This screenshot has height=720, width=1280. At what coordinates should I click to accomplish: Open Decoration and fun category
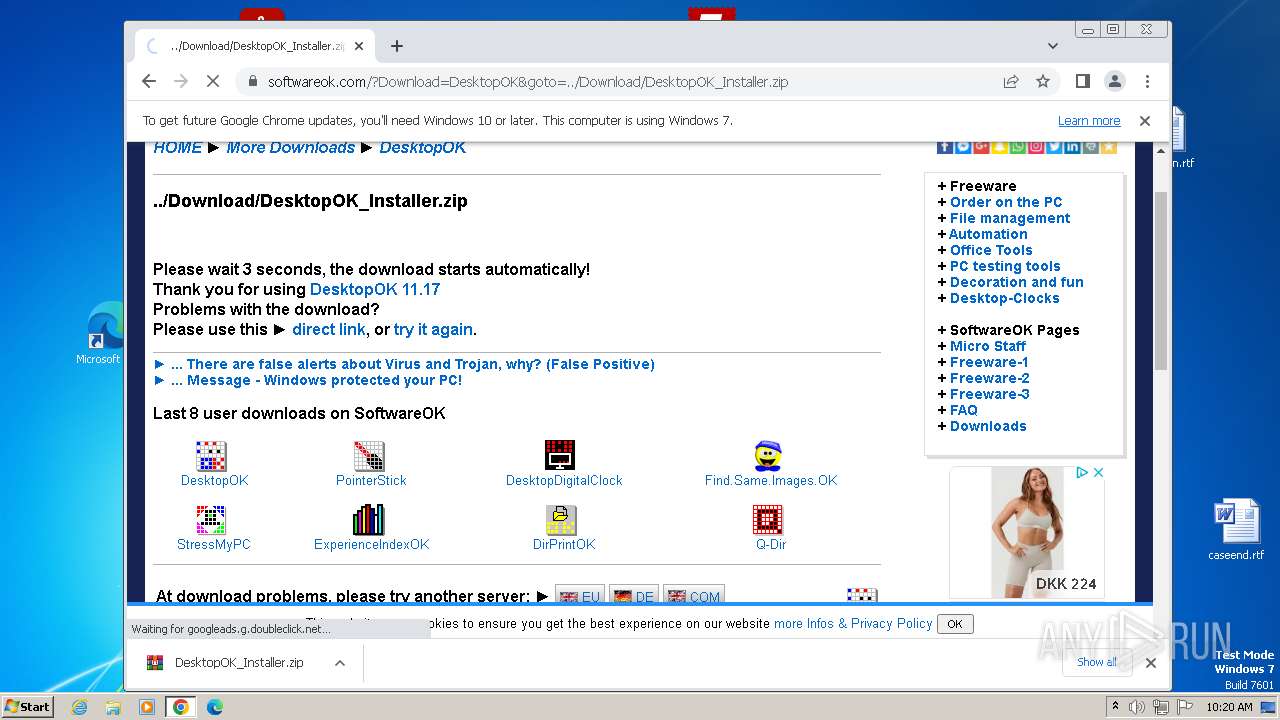pos(1017,282)
